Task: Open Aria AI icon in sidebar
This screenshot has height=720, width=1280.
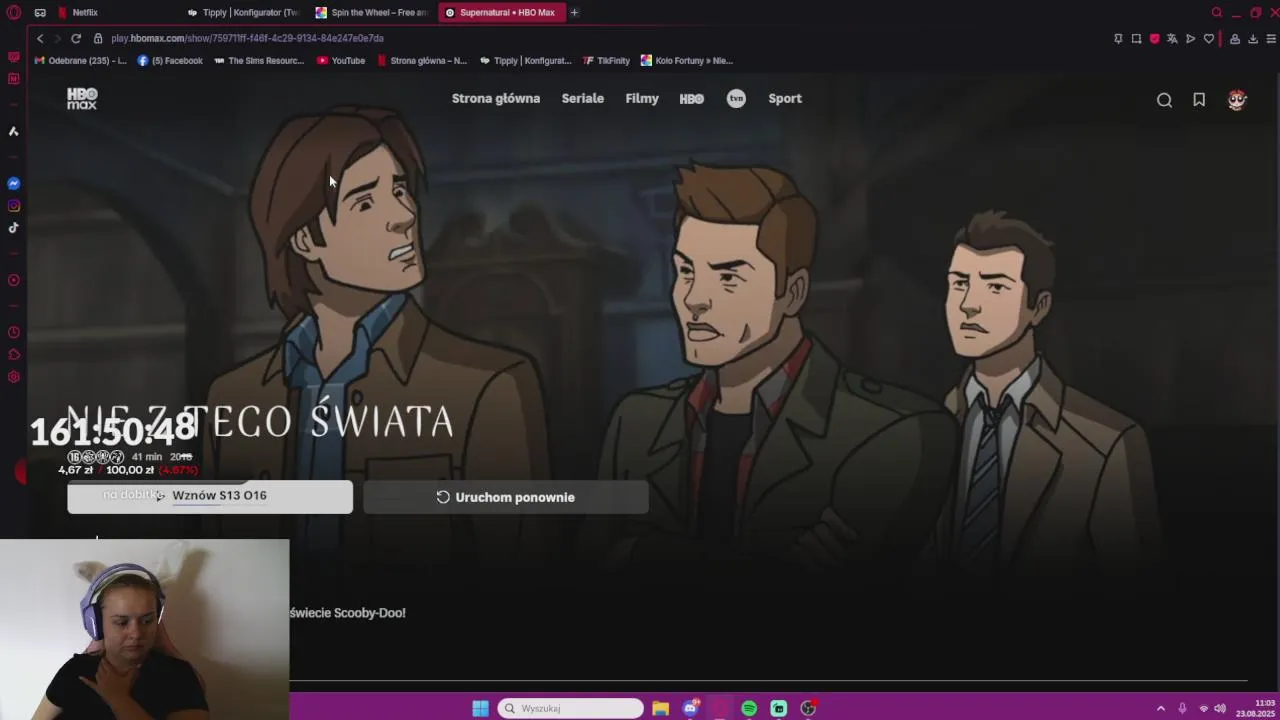Action: [x=13, y=131]
